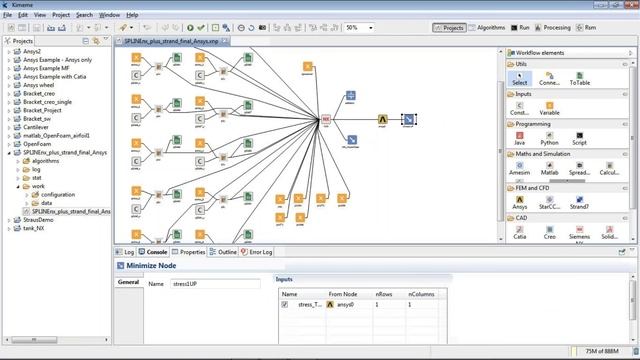The image size is (640, 360).
Task: Collapse the Utils palette group
Action: (625, 64)
